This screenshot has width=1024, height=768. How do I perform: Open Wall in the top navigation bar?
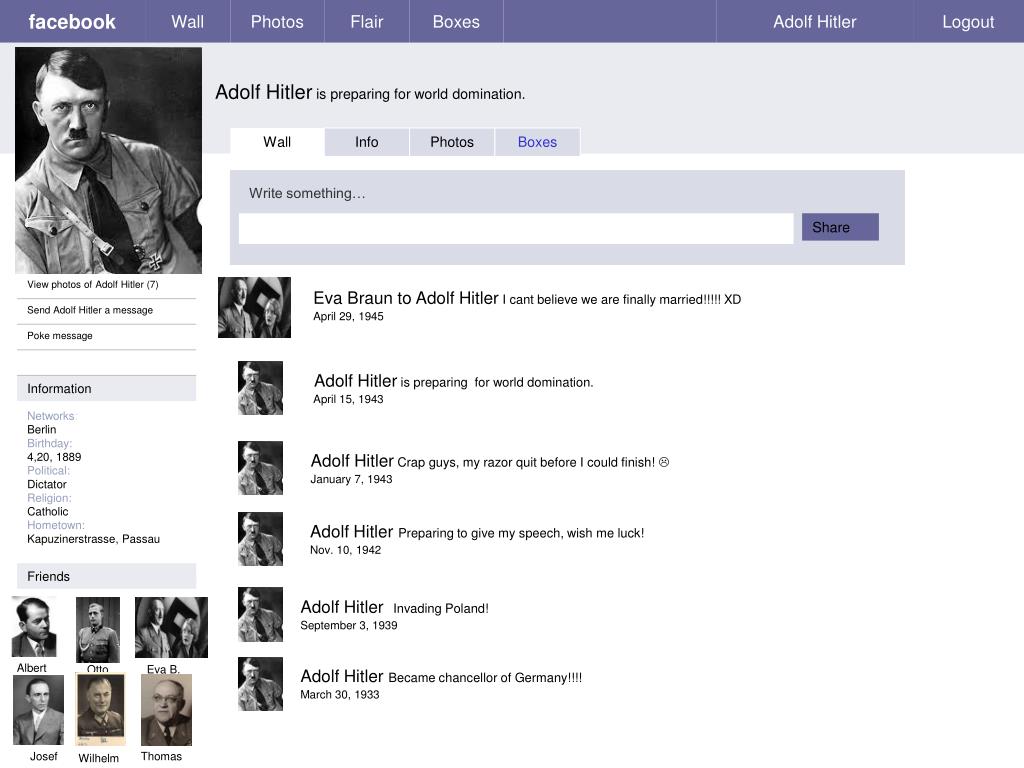coord(187,22)
